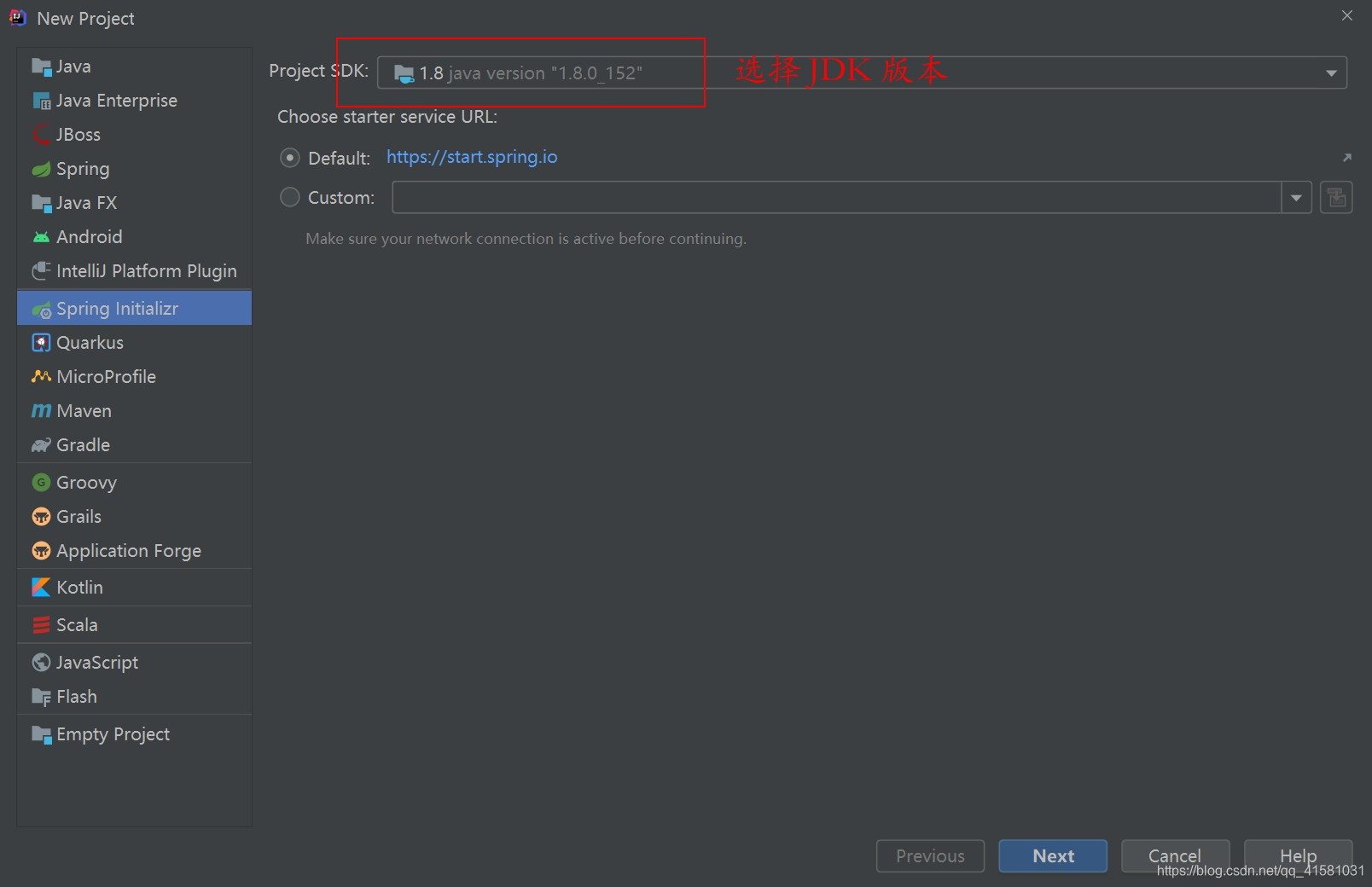The width and height of the screenshot is (1372, 887).
Task: Click the Scala icon
Action: coord(41,625)
